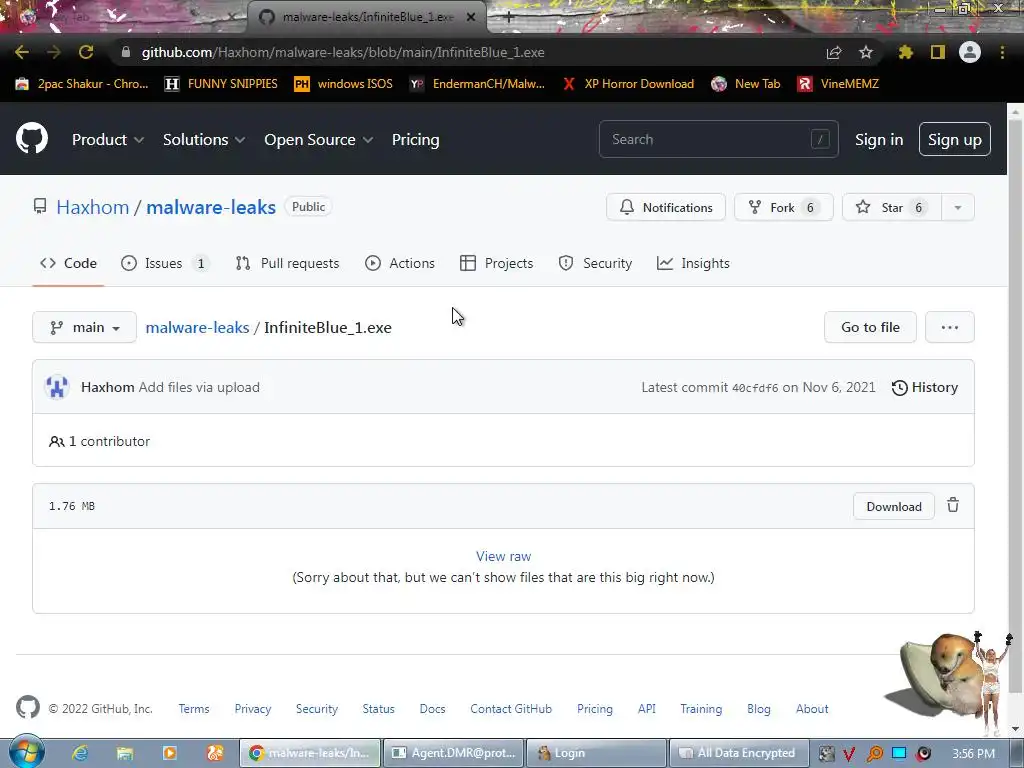Viewport: 1024px width, 768px height.
Task: Open commit hash 40cfdf6
Action: tap(755, 388)
